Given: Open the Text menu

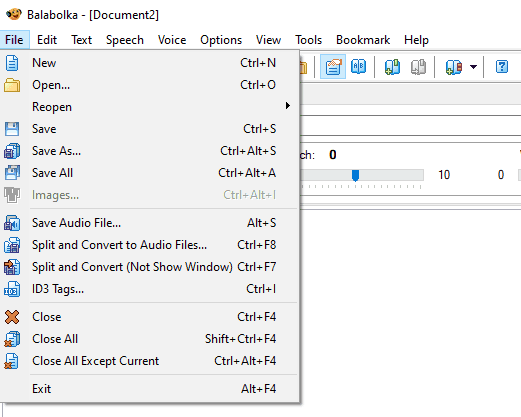Looking at the screenshot, I should pyautogui.click(x=82, y=40).
